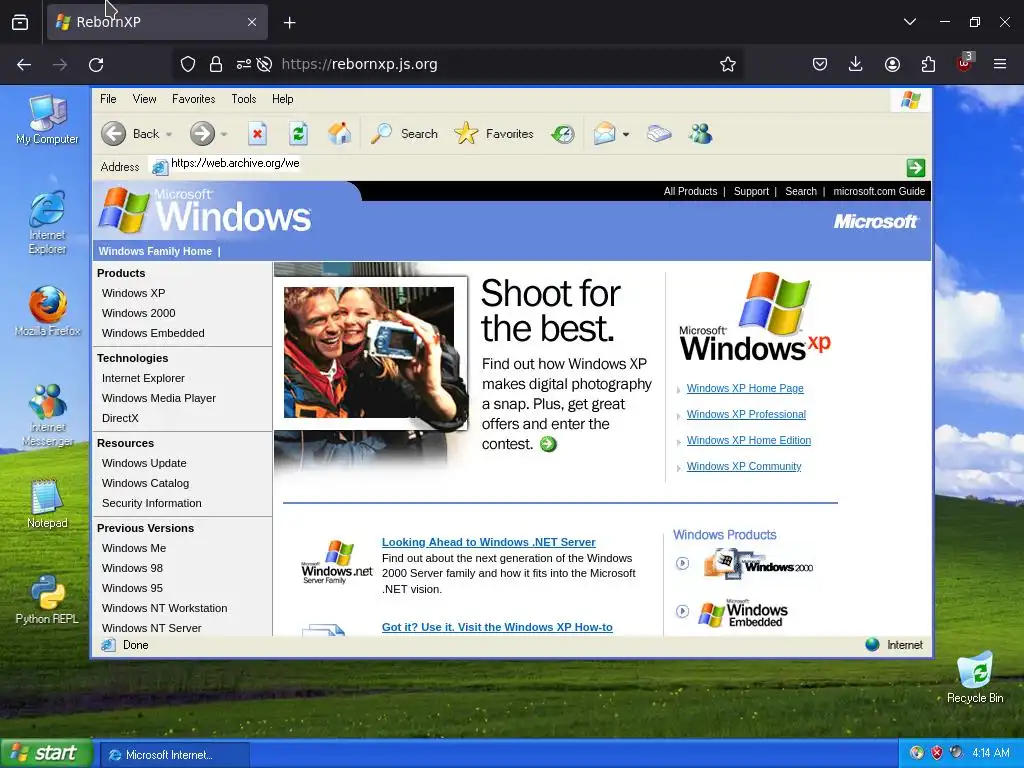Refresh the page in Internet Explorer toolbar
The width and height of the screenshot is (1024, 768).
(x=298, y=134)
